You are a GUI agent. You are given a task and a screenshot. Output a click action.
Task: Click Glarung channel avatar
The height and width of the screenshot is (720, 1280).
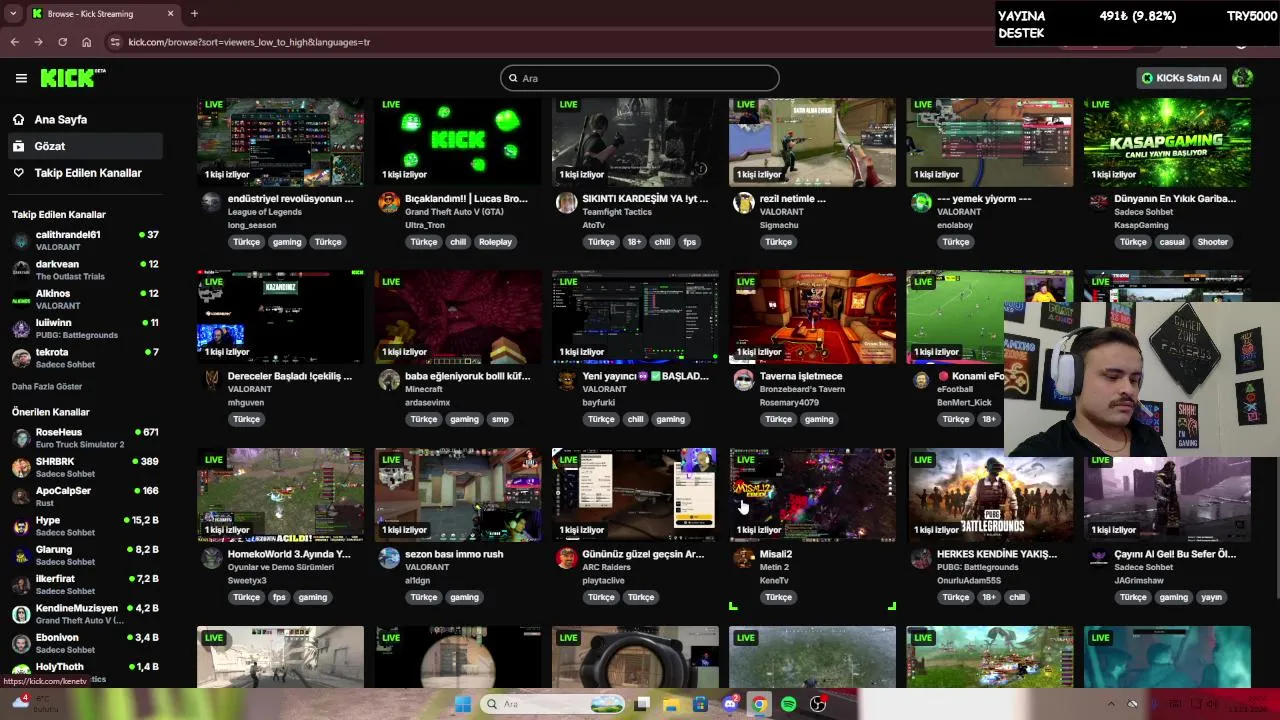[x=21, y=555]
